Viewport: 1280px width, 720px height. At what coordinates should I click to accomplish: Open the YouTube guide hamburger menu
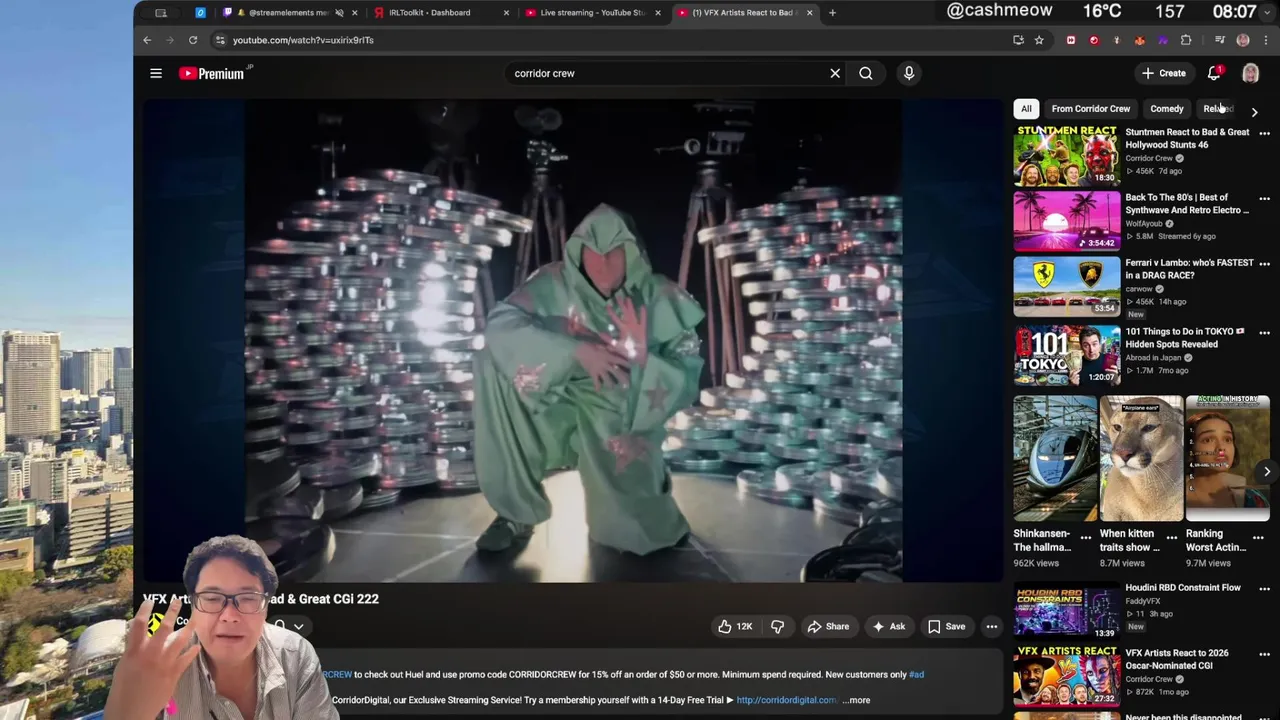[x=156, y=73]
